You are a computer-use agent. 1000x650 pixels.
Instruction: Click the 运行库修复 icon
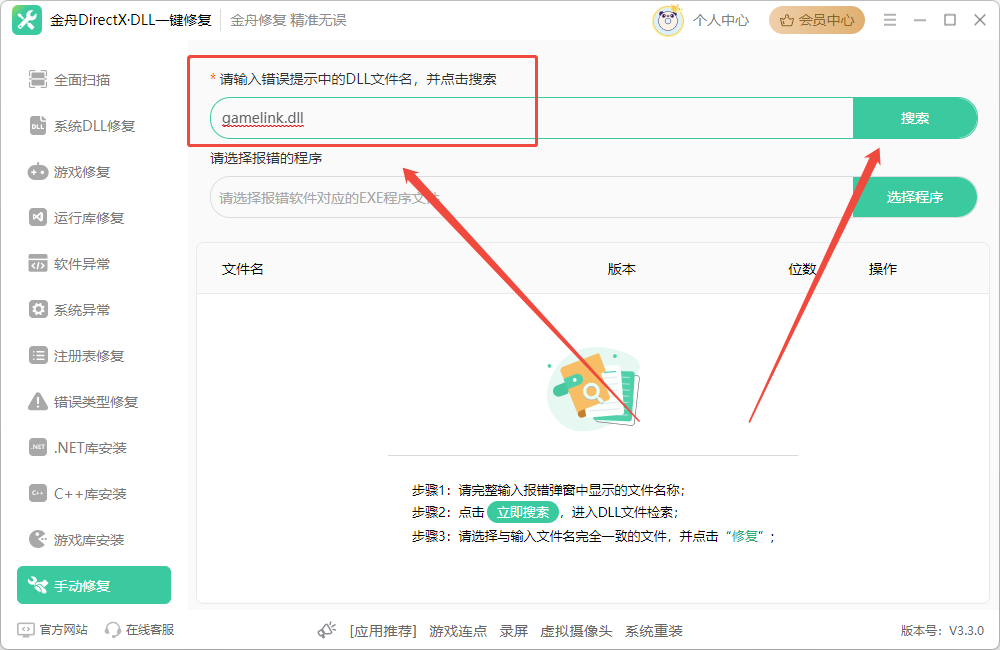click(38, 218)
